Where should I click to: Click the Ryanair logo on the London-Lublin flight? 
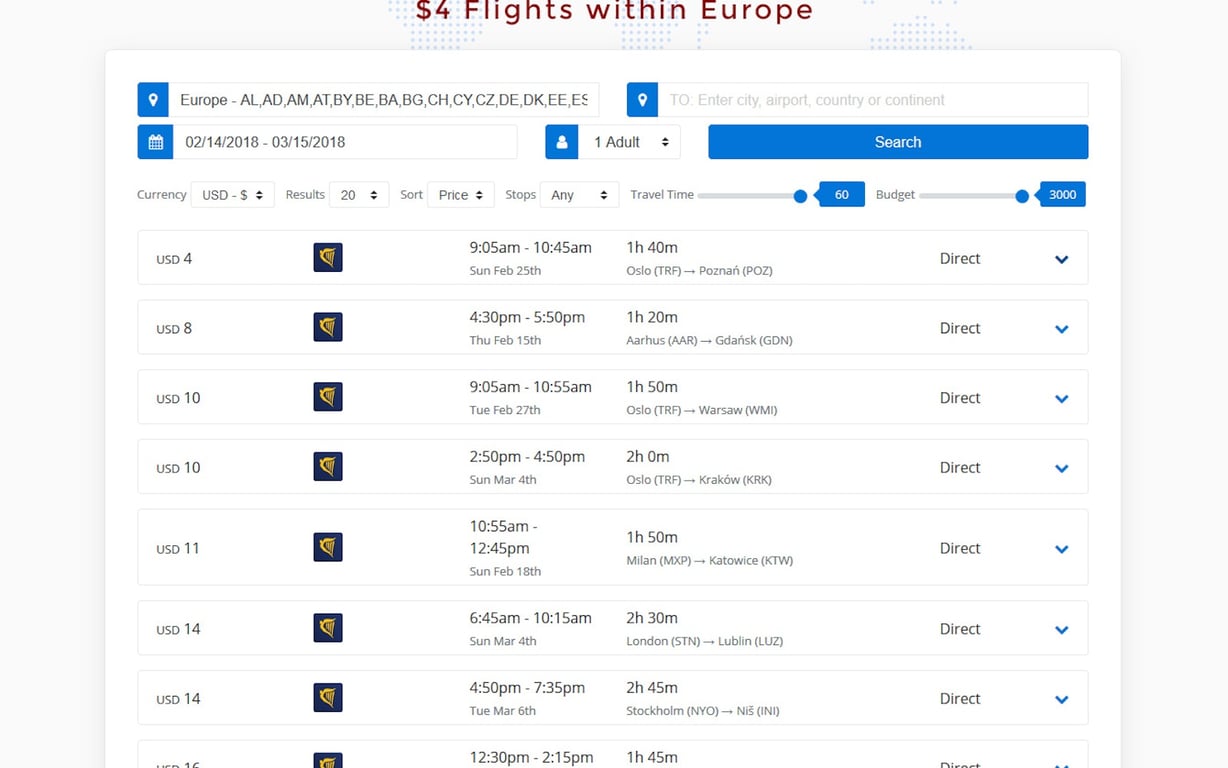click(x=327, y=628)
